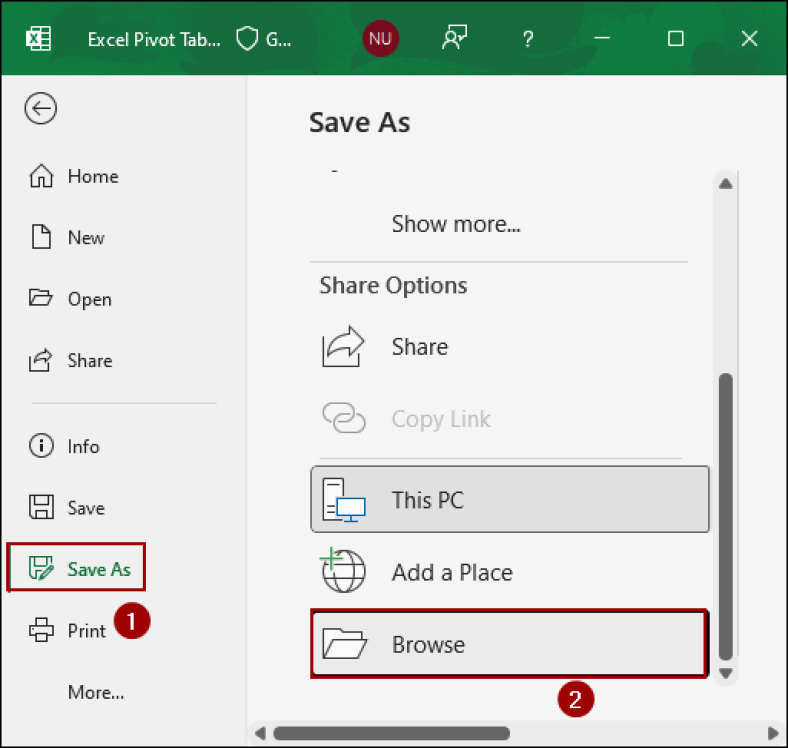This screenshot has height=748, width=788.
Task: Click the Excel logo icon in title bar
Action: tap(38, 39)
